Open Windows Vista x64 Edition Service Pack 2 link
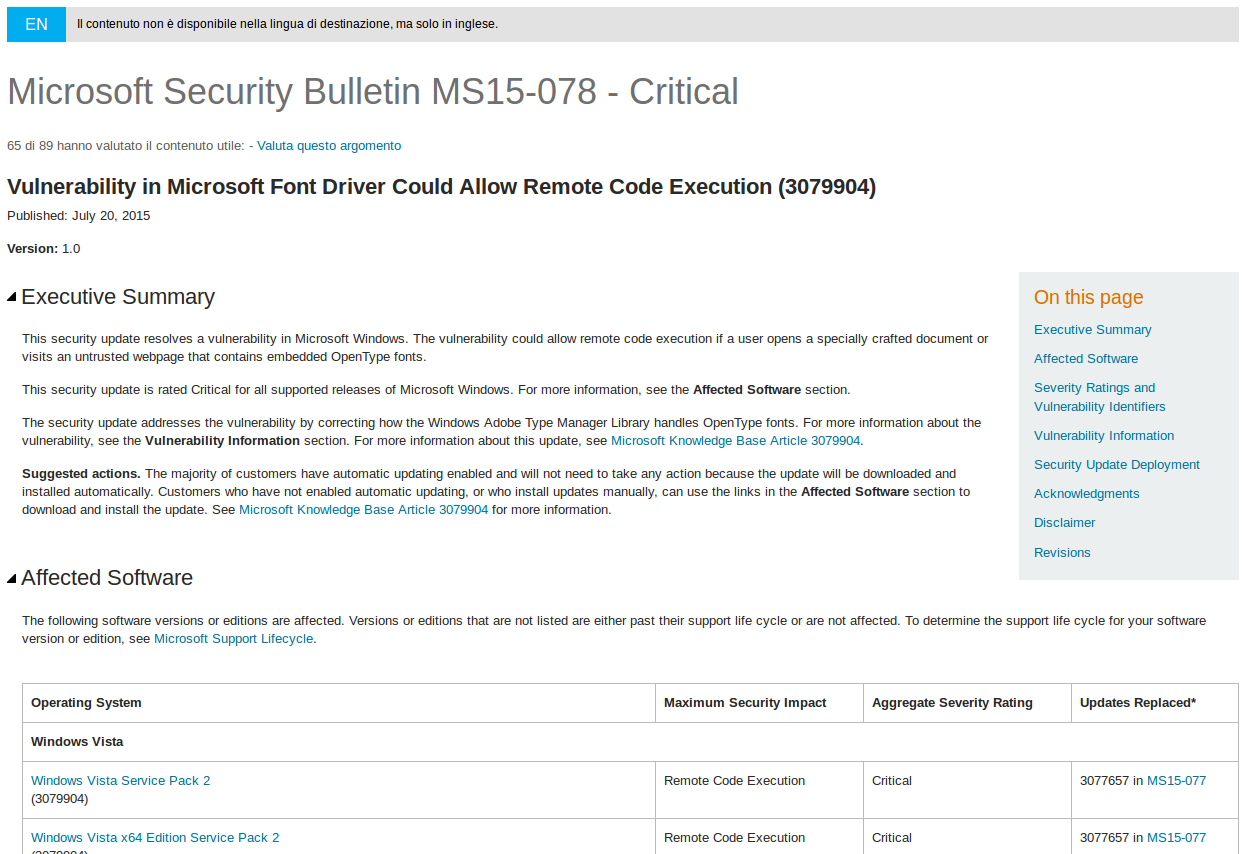This screenshot has height=854, width=1246. coord(155,838)
